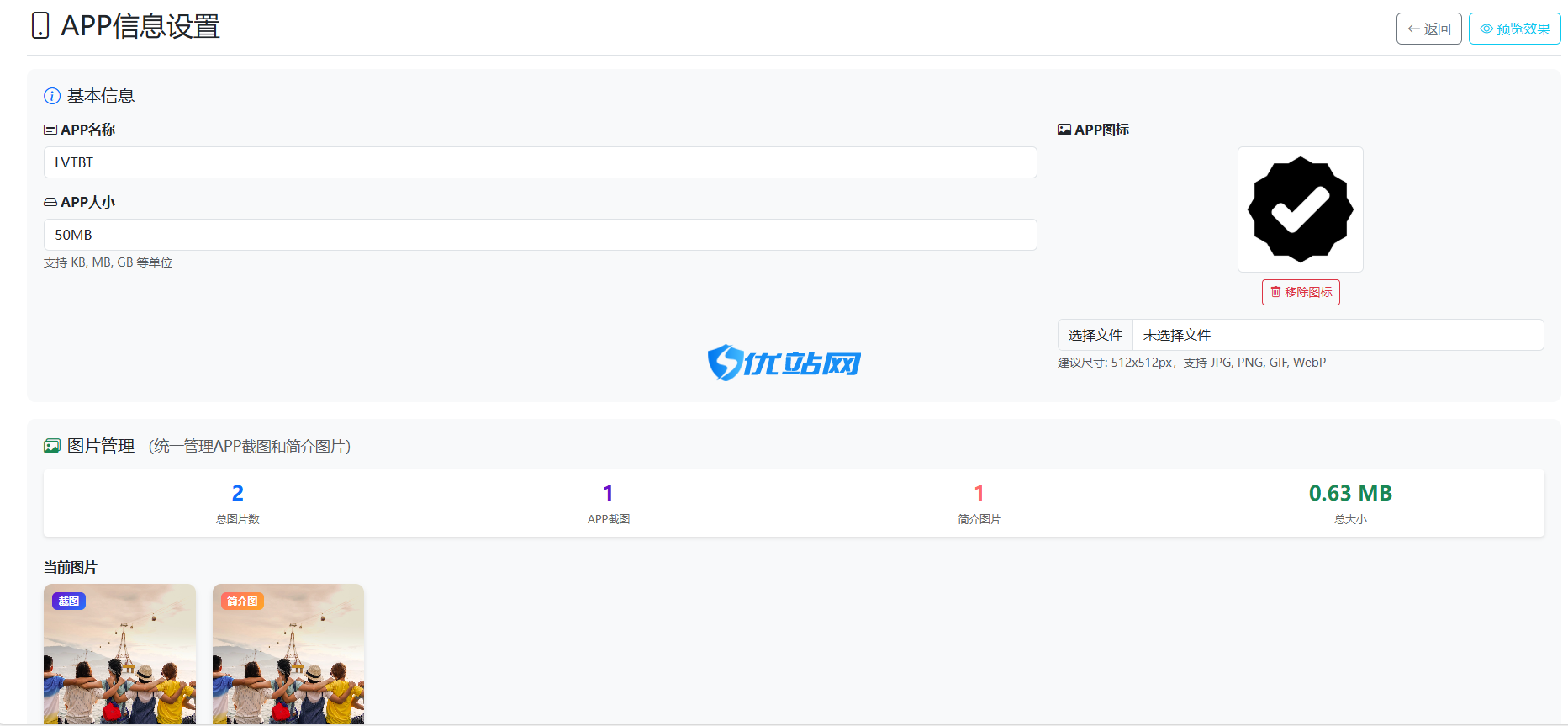Click the phone icon beside APP信息设置
The image size is (1568, 726).
(x=40, y=26)
